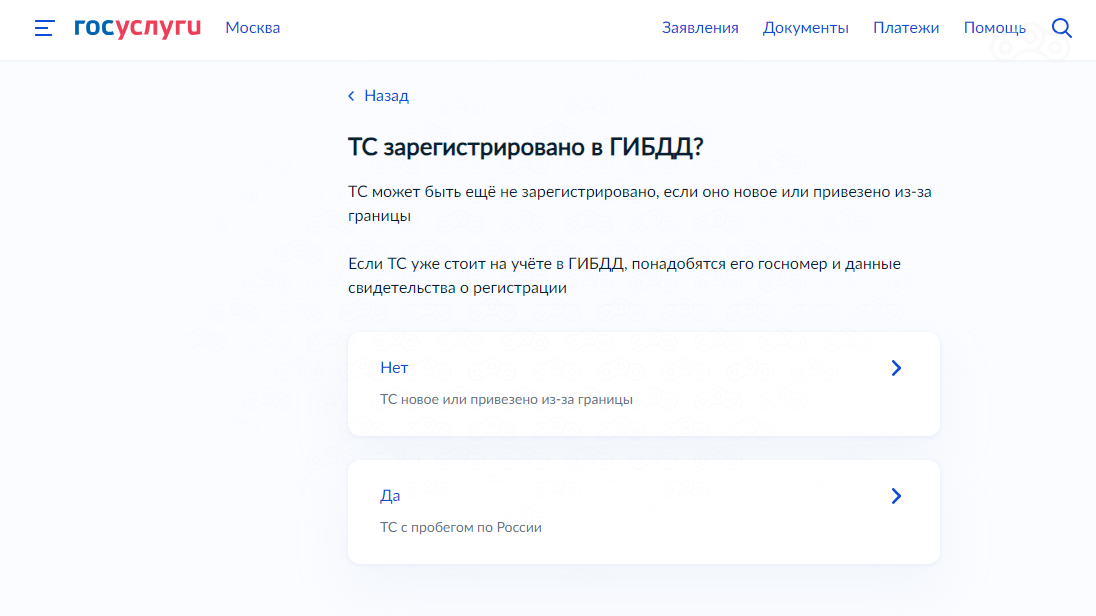Click the back chevron beside Назад
1096x616 pixels.
click(x=351, y=96)
